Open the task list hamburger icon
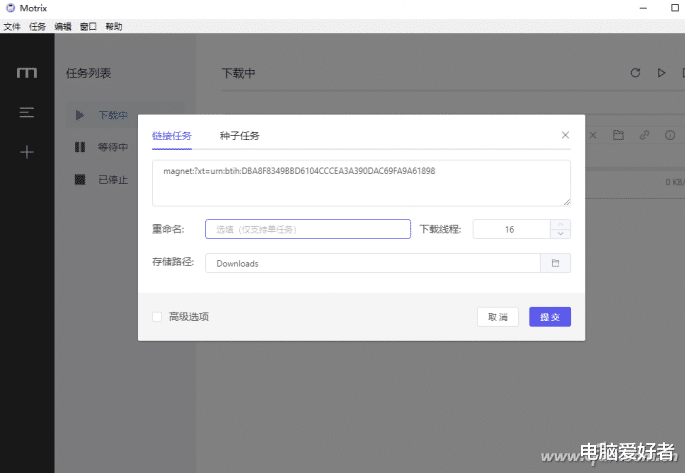The height and width of the screenshot is (473, 685). click(x=27, y=113)
